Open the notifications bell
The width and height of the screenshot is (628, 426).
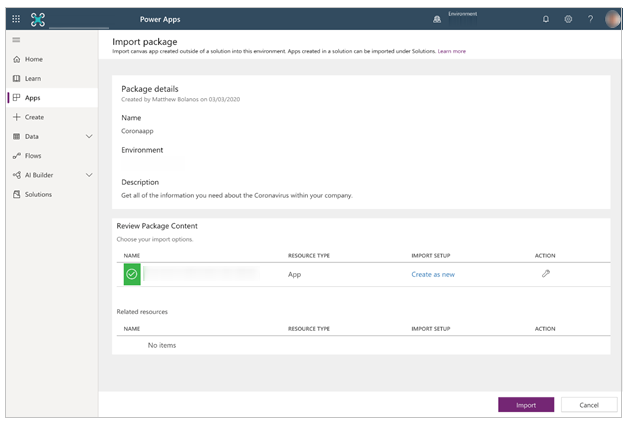click(x=546, y=19)
